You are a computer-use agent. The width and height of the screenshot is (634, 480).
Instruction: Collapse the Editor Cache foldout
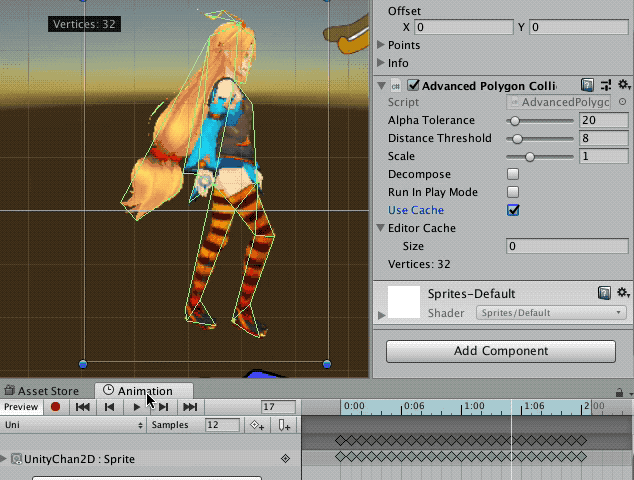380,228
